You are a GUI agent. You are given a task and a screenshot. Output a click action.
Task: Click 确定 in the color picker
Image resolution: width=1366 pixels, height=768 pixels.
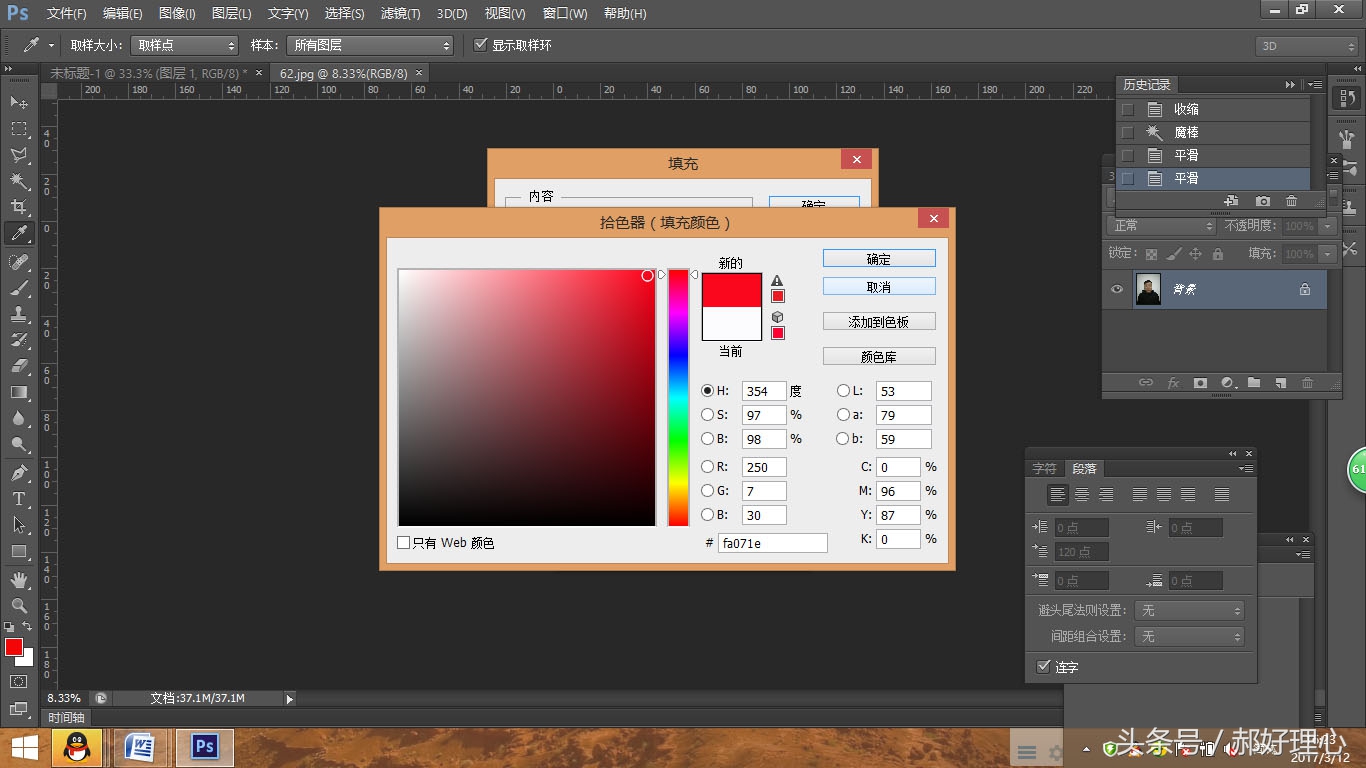coord(878,259)
